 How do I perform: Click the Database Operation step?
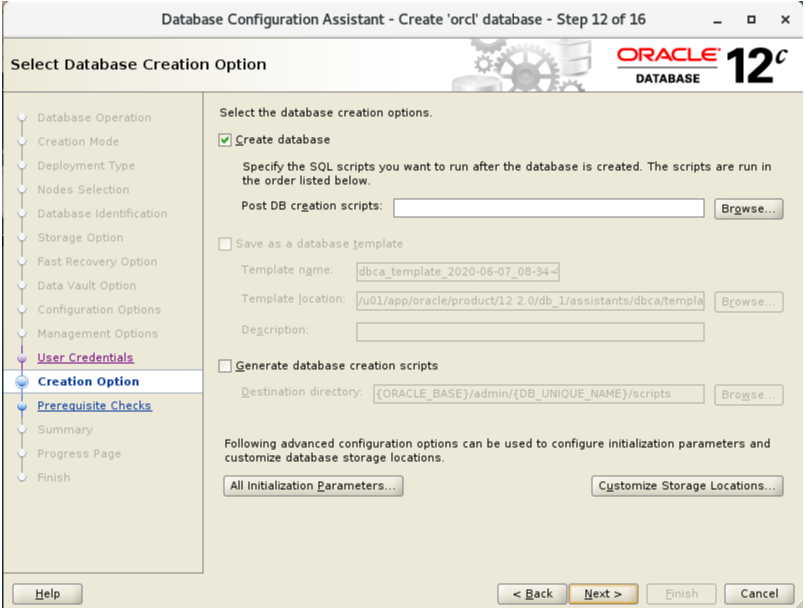coord(94,118)
